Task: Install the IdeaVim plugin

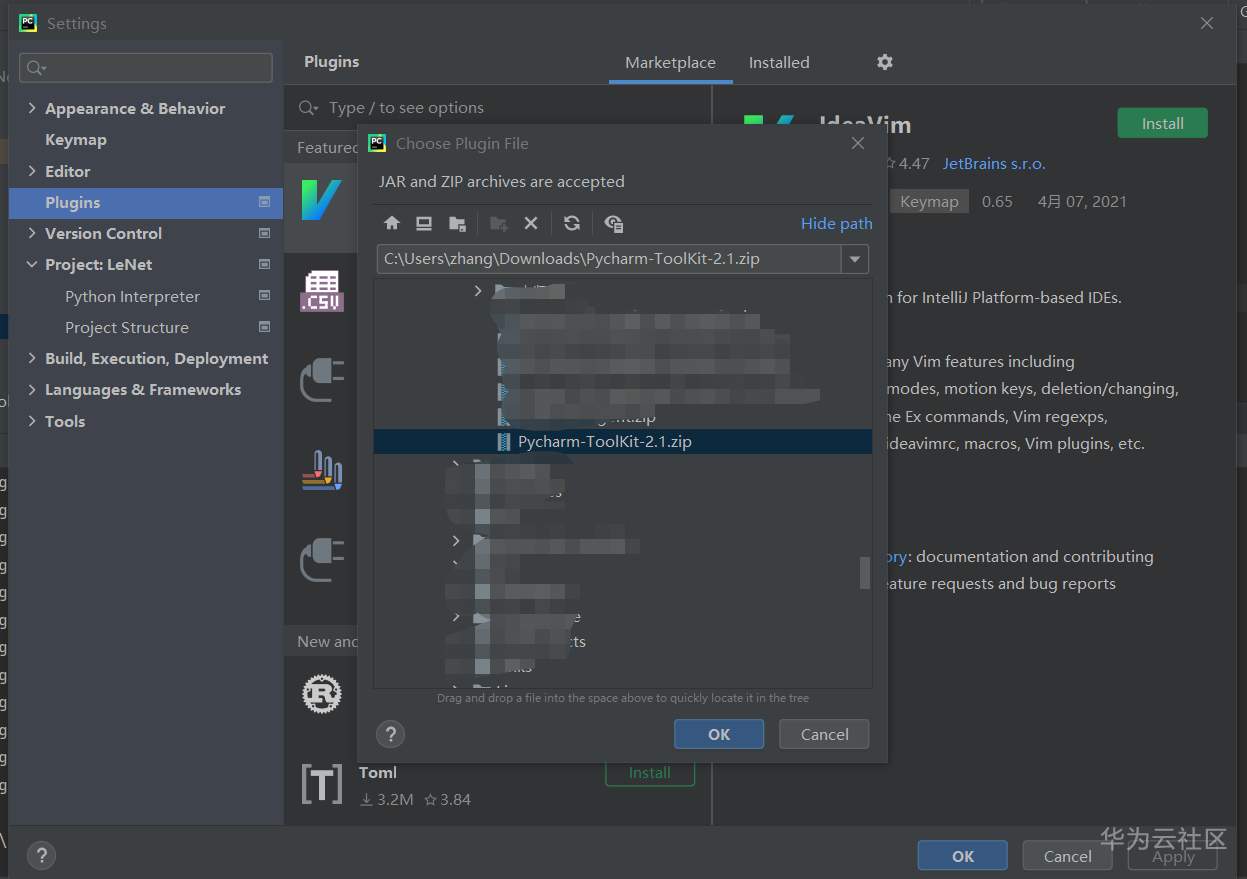Action: (x=1162, y=123)
